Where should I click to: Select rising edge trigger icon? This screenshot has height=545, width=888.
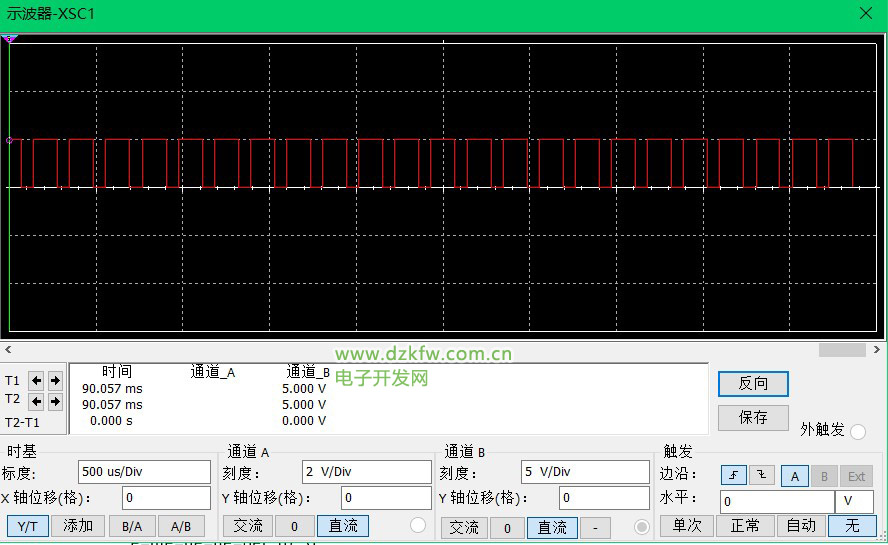click(x=733, y=476)
